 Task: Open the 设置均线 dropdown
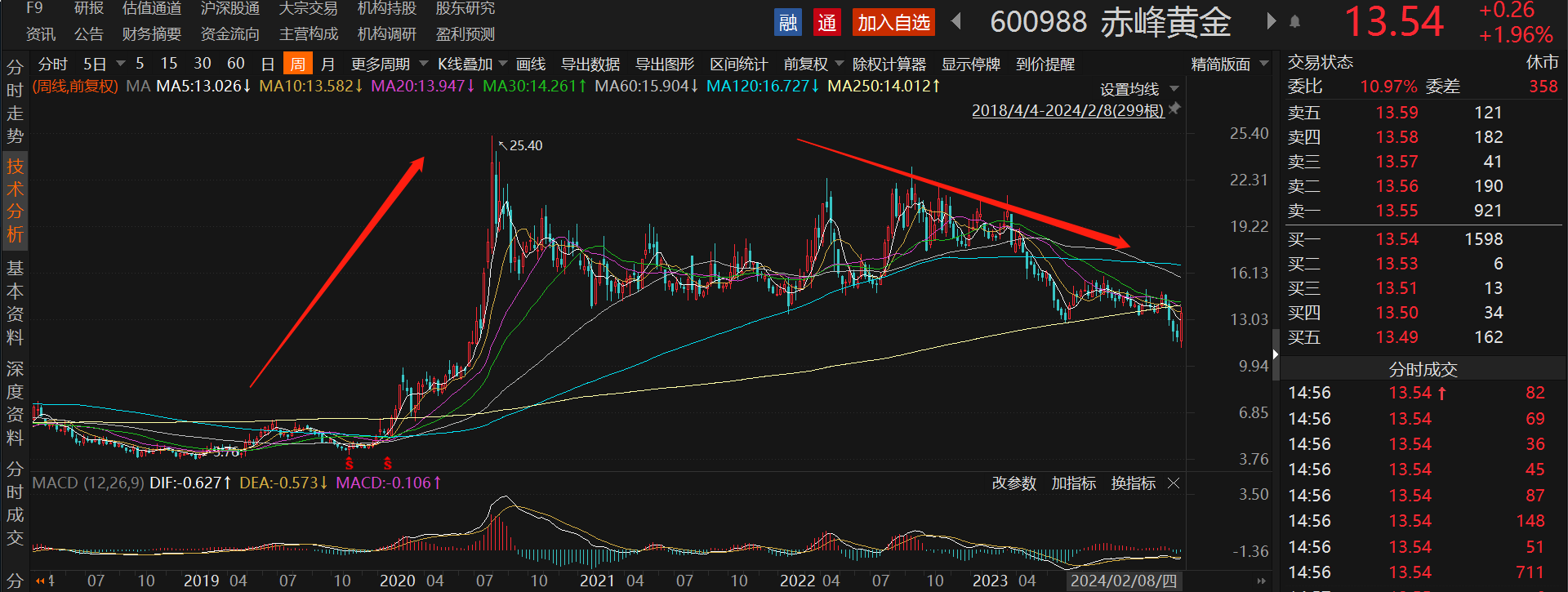pyautogui.click(x=1138, y=89)
